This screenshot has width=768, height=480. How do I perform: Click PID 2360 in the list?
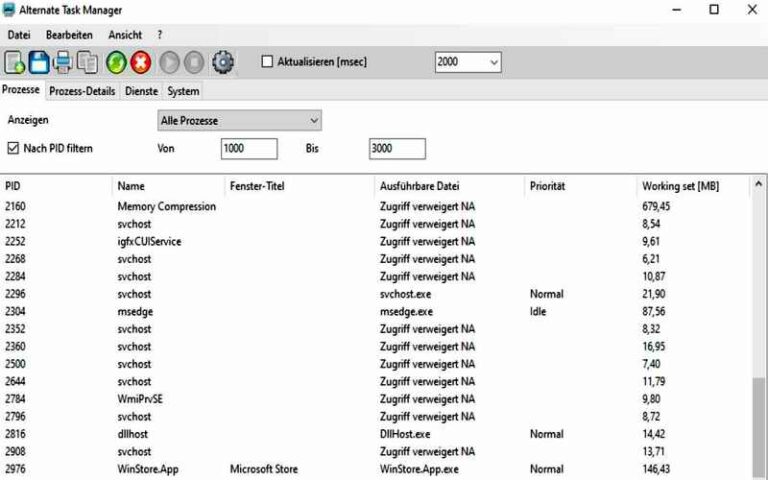tap(15, 346)
